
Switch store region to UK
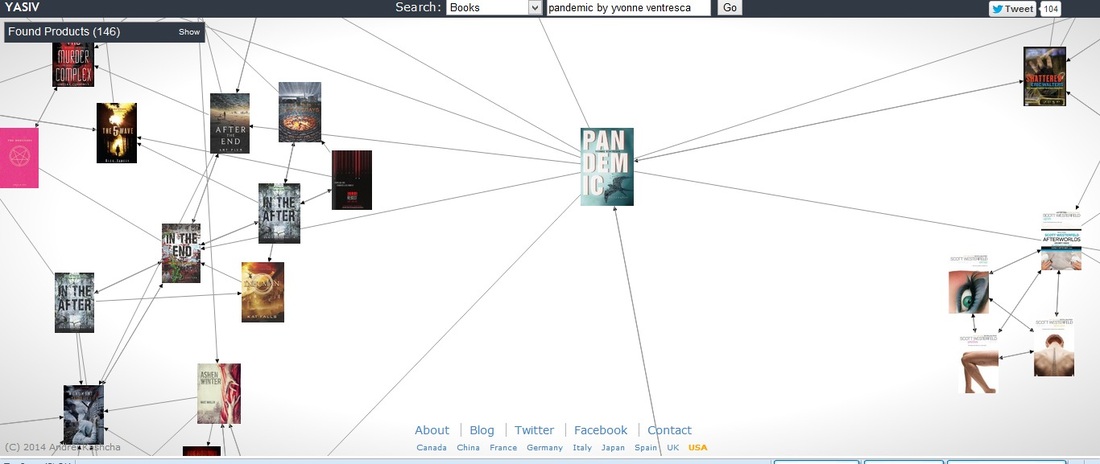click(x=673, y=448)
